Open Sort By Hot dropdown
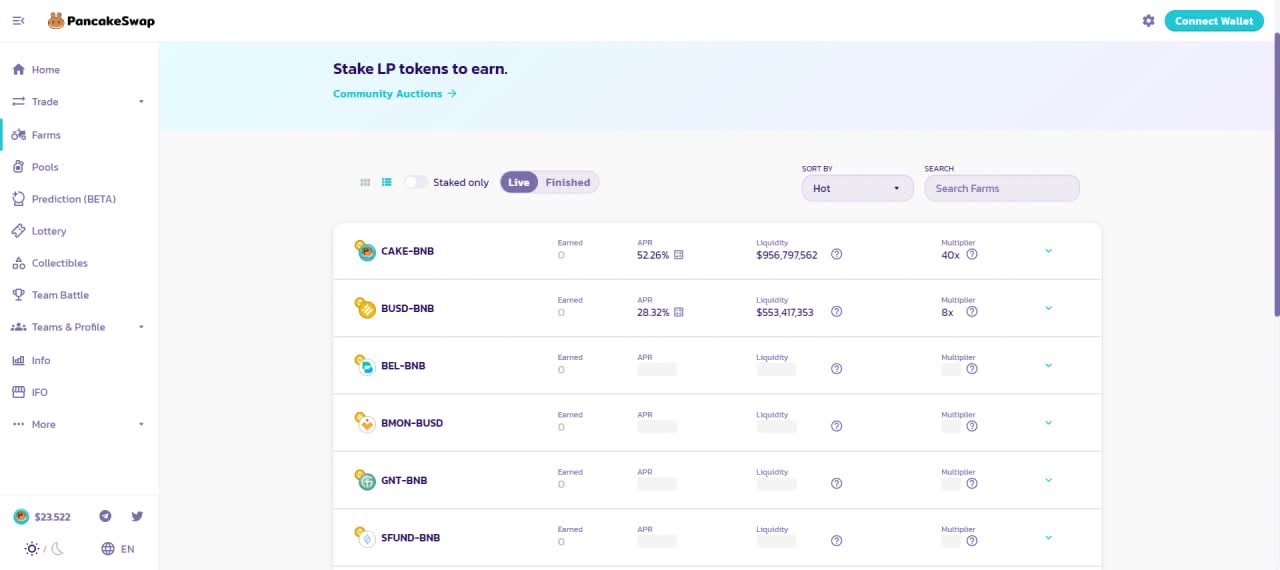This screenshot has height=570, width=1280. (858, 188)
